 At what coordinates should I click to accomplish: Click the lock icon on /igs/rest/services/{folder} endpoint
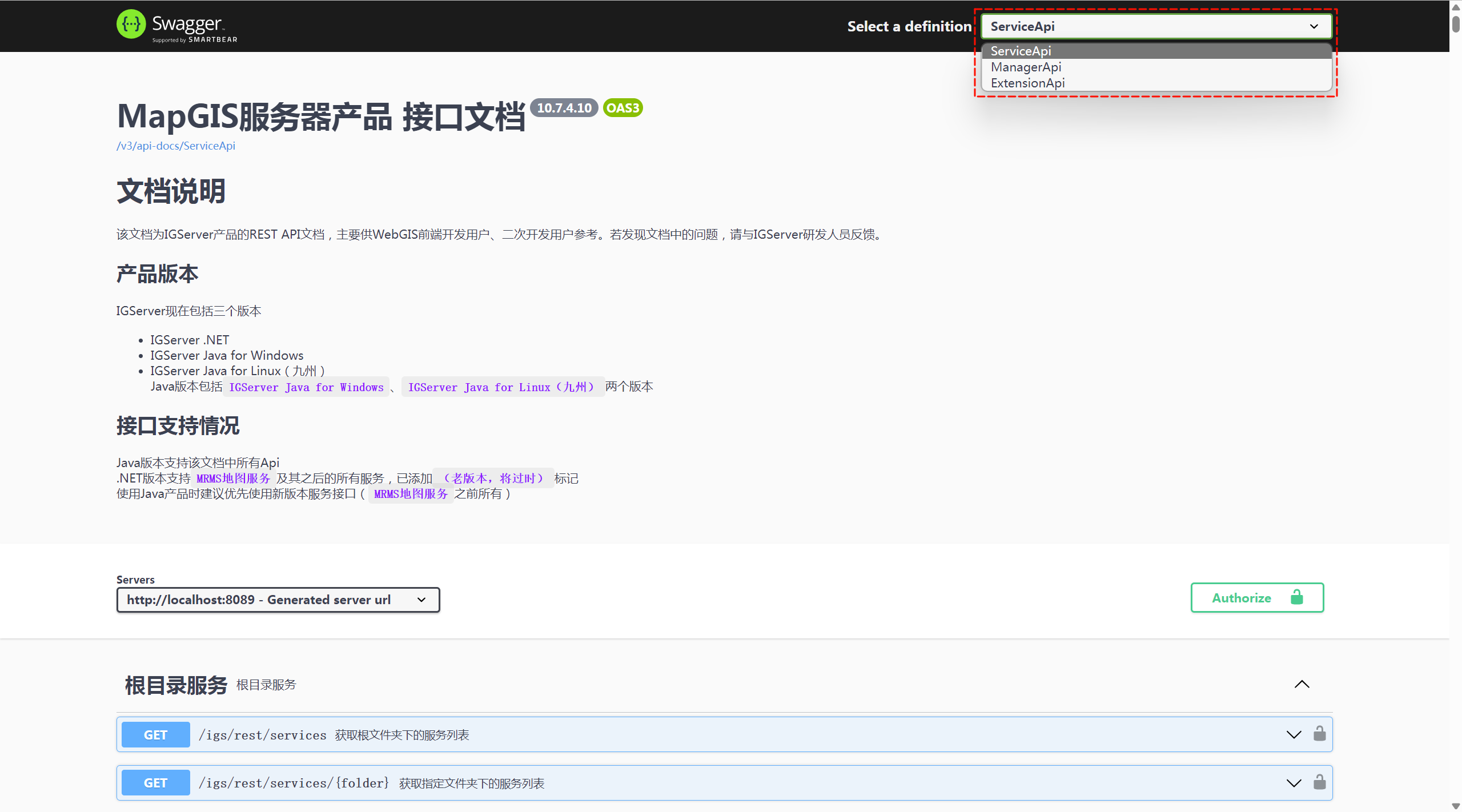1320,782
